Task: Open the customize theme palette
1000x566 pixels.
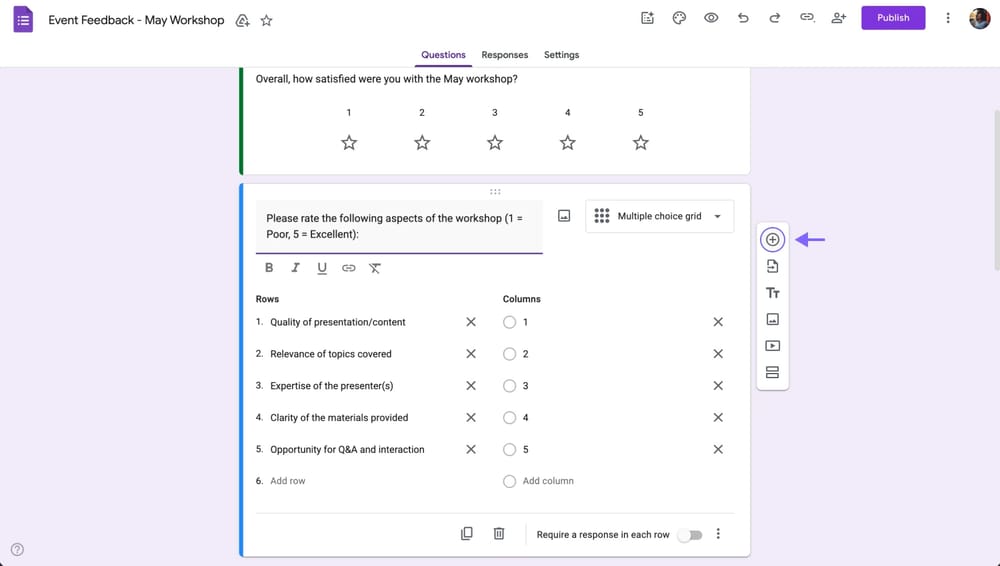Action: point(679,18)
